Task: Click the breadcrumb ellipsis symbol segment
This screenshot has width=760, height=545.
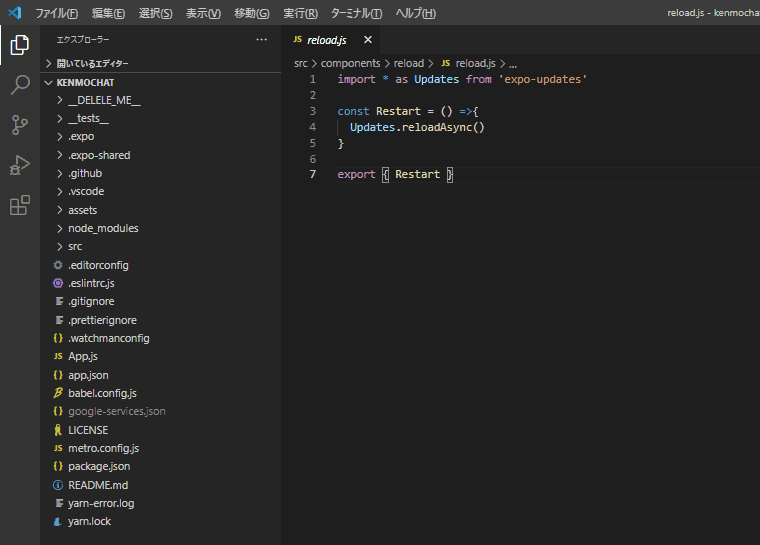Action: 513,64
